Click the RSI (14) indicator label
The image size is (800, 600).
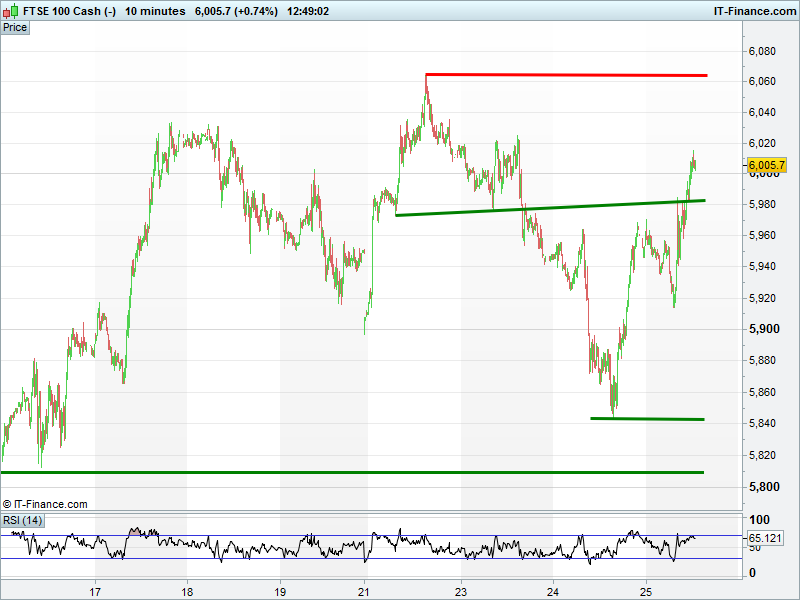[x=22, y=520]
